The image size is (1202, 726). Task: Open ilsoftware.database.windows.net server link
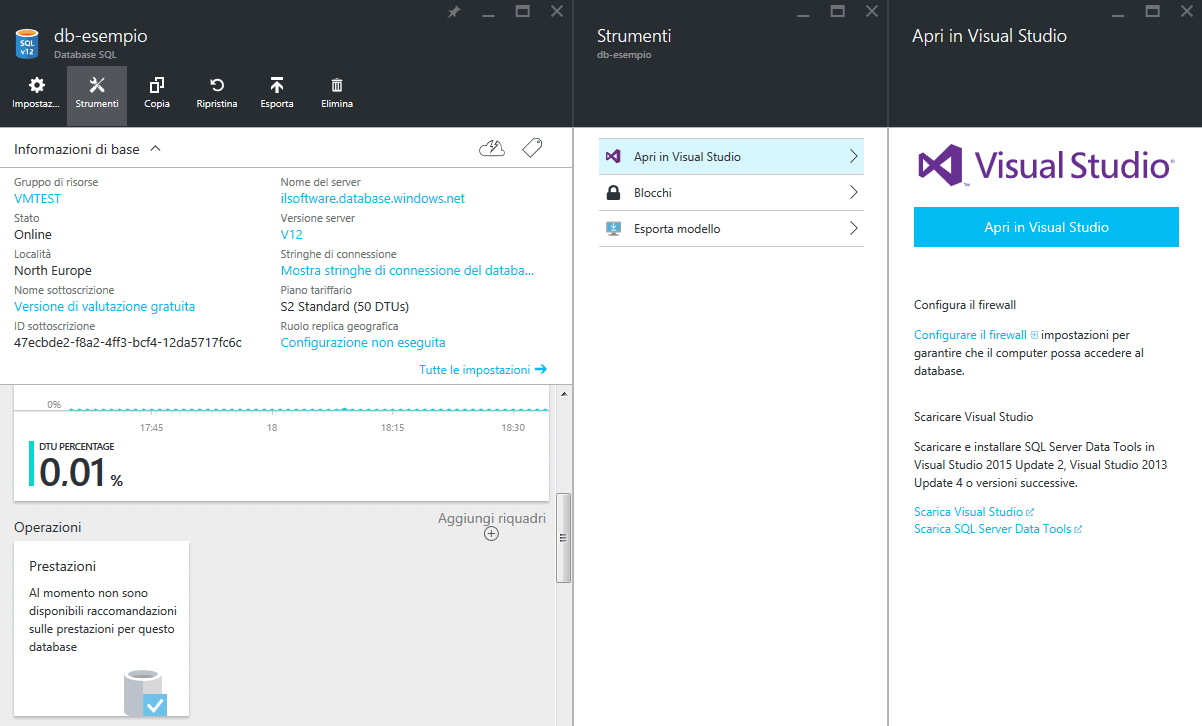pyautogui.click(x=372, y=198)
